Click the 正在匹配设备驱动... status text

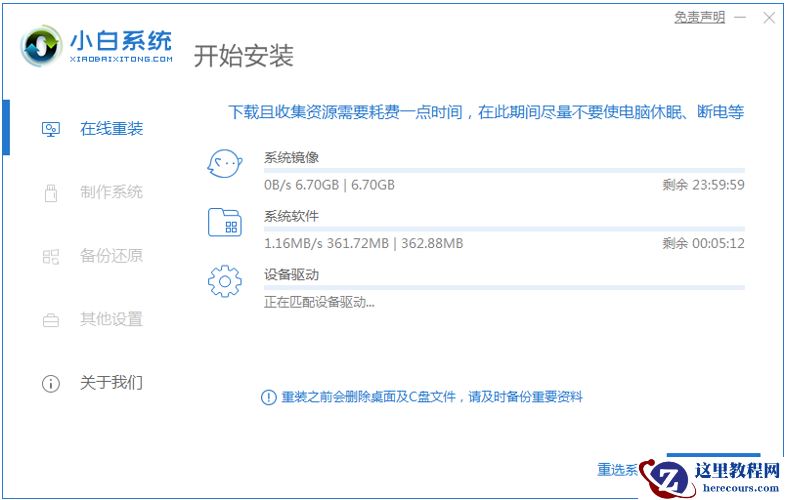click(x=319, y=302)
